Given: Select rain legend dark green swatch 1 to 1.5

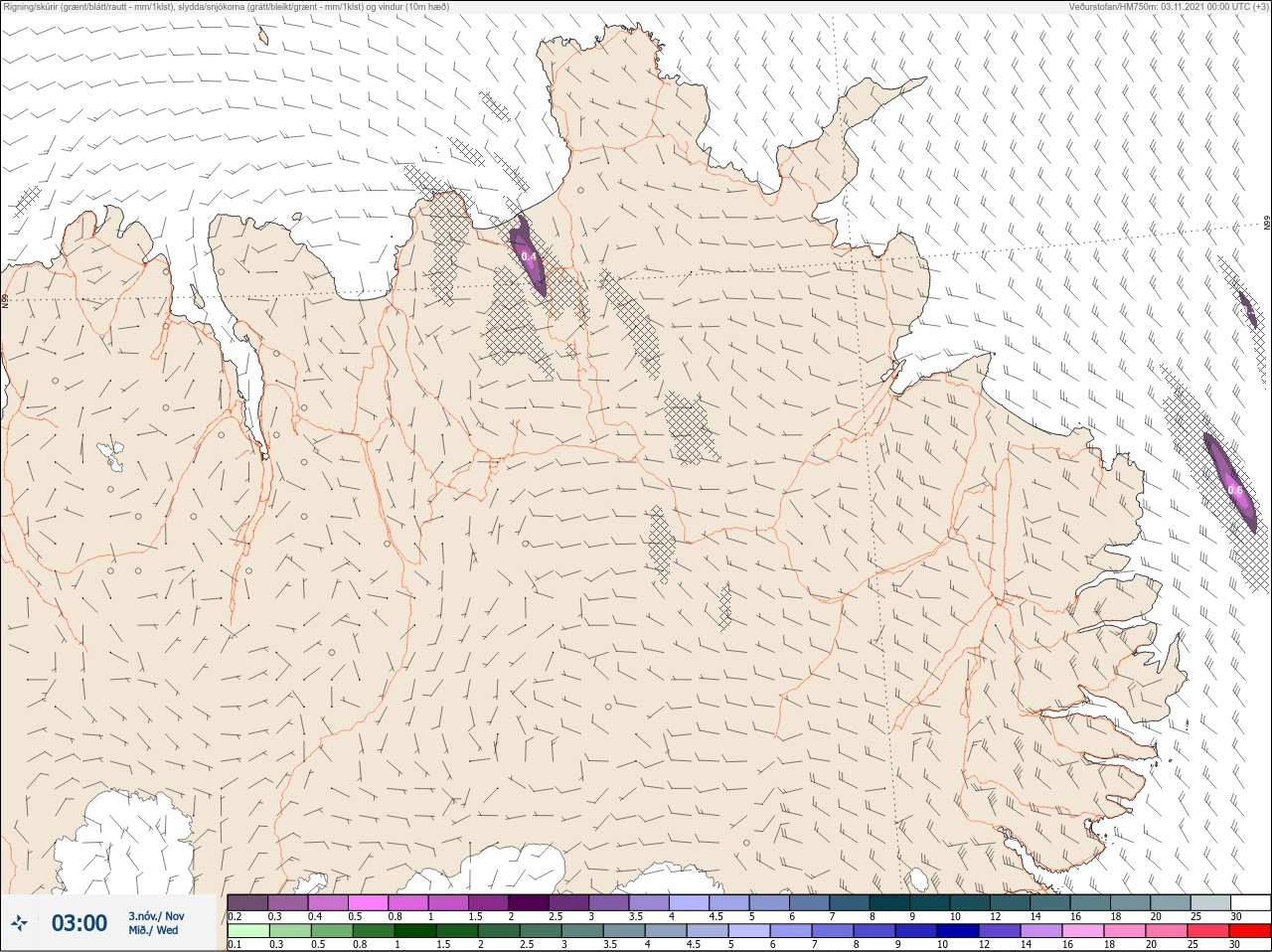Looking at the screenshot, I should [415, 931].
